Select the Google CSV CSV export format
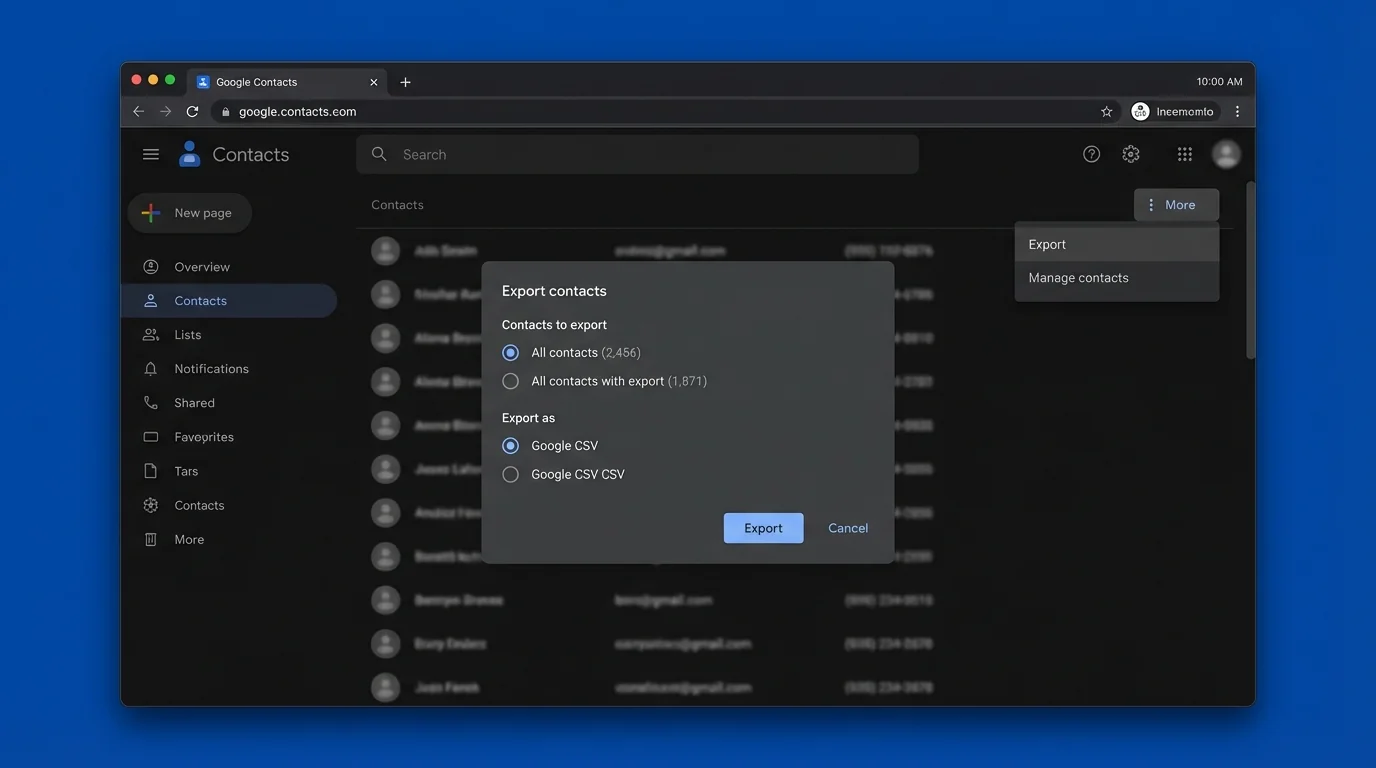 [x=511, y=473]
